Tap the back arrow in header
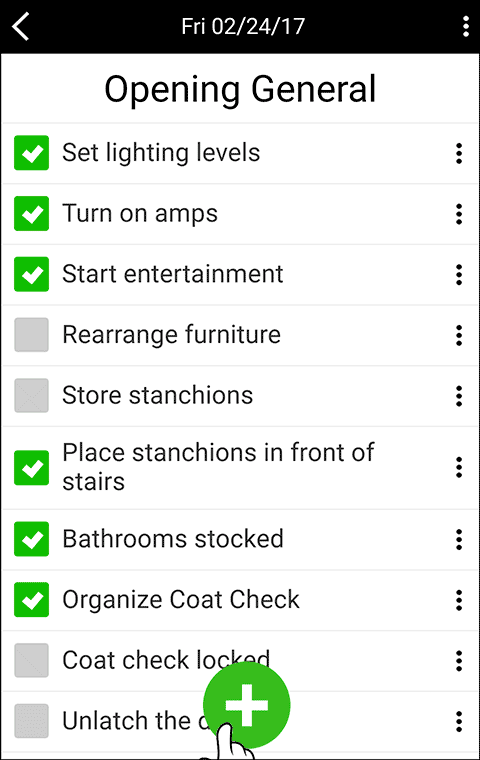The image size is (480, 760). (21, 26)
